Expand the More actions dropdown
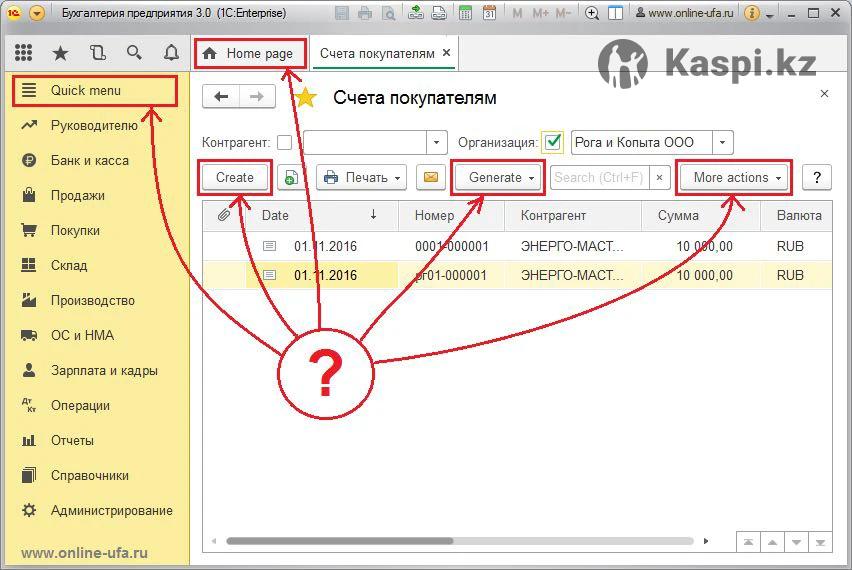The width and height of the screenshot is (852, 570). [x=735, y=178]
